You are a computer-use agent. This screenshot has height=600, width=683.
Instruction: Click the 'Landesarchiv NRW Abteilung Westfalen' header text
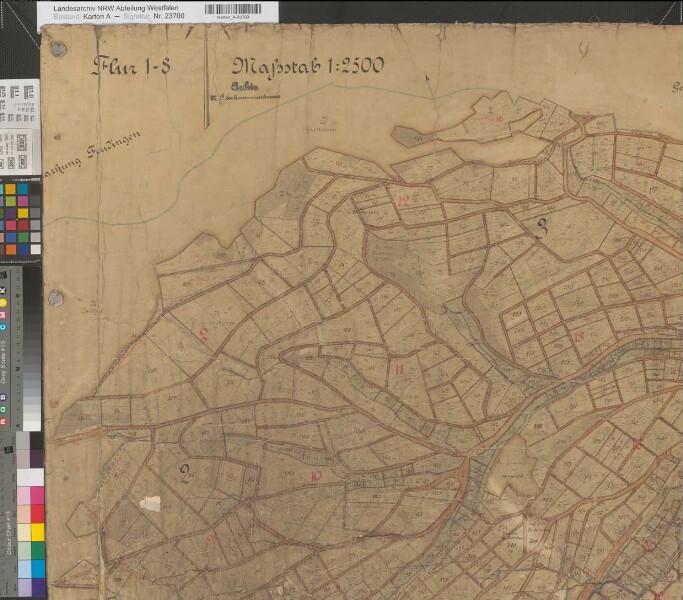[115, 8]
